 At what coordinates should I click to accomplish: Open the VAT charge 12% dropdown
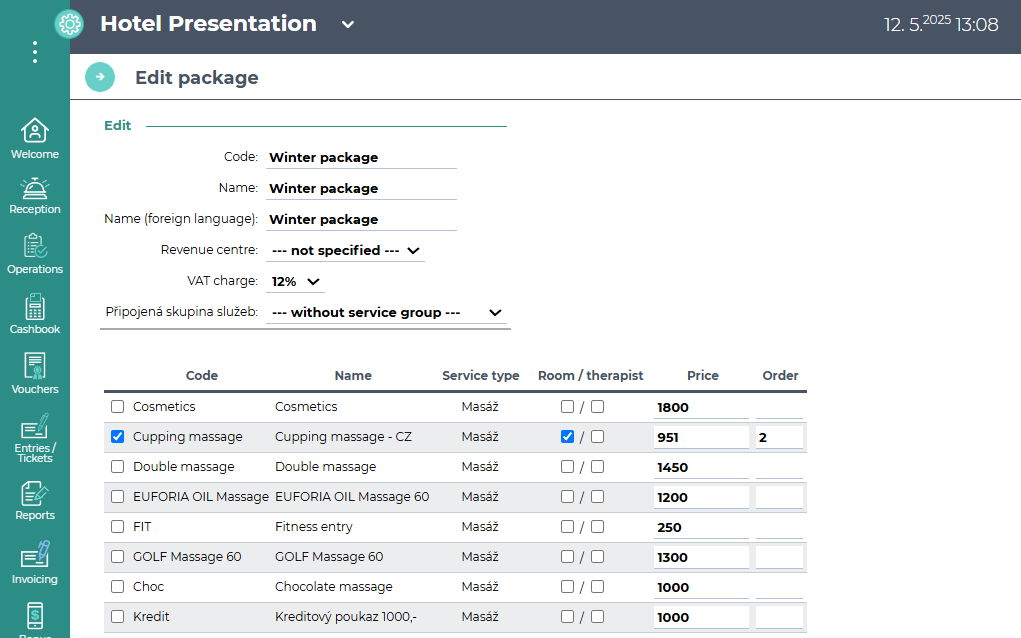click(296, 281)
